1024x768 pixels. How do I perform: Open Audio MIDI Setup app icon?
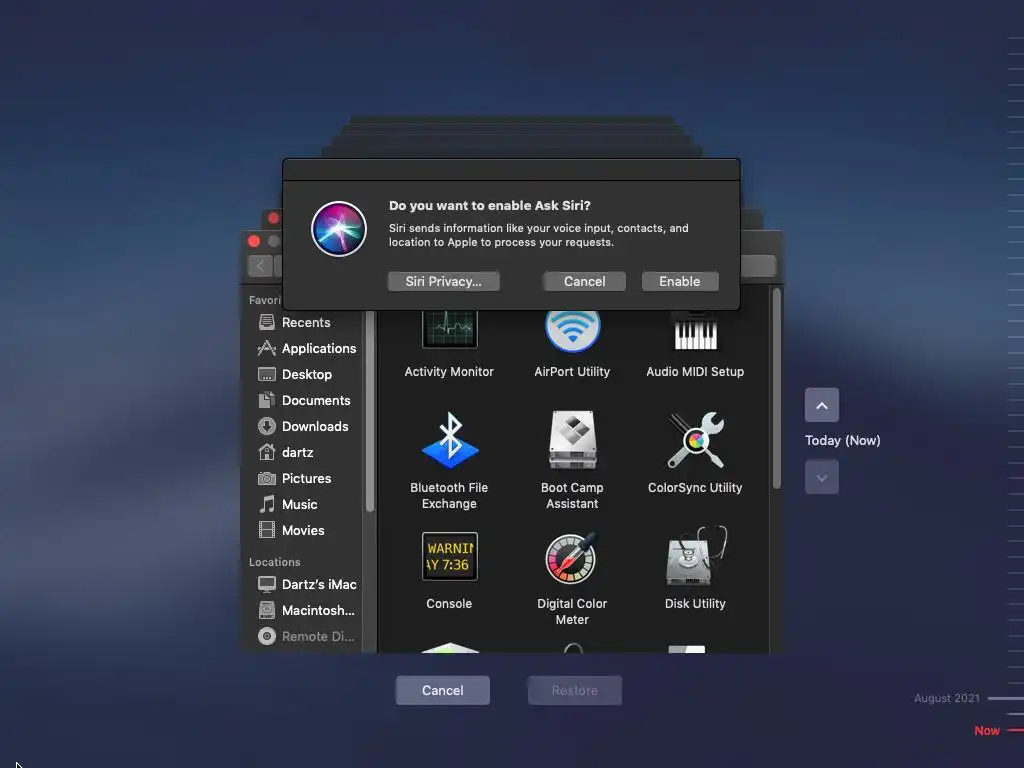point(695,332)
